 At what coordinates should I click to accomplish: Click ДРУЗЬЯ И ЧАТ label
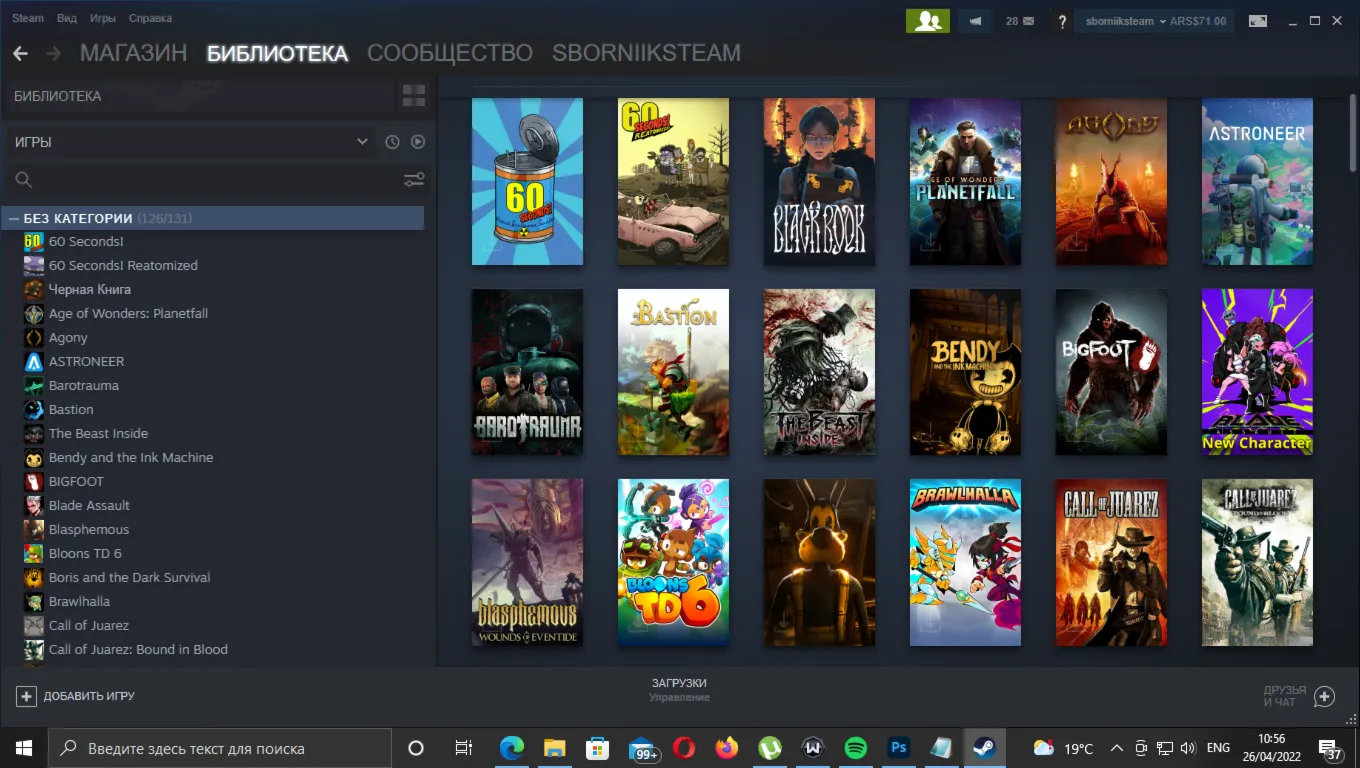[1285, 696]
